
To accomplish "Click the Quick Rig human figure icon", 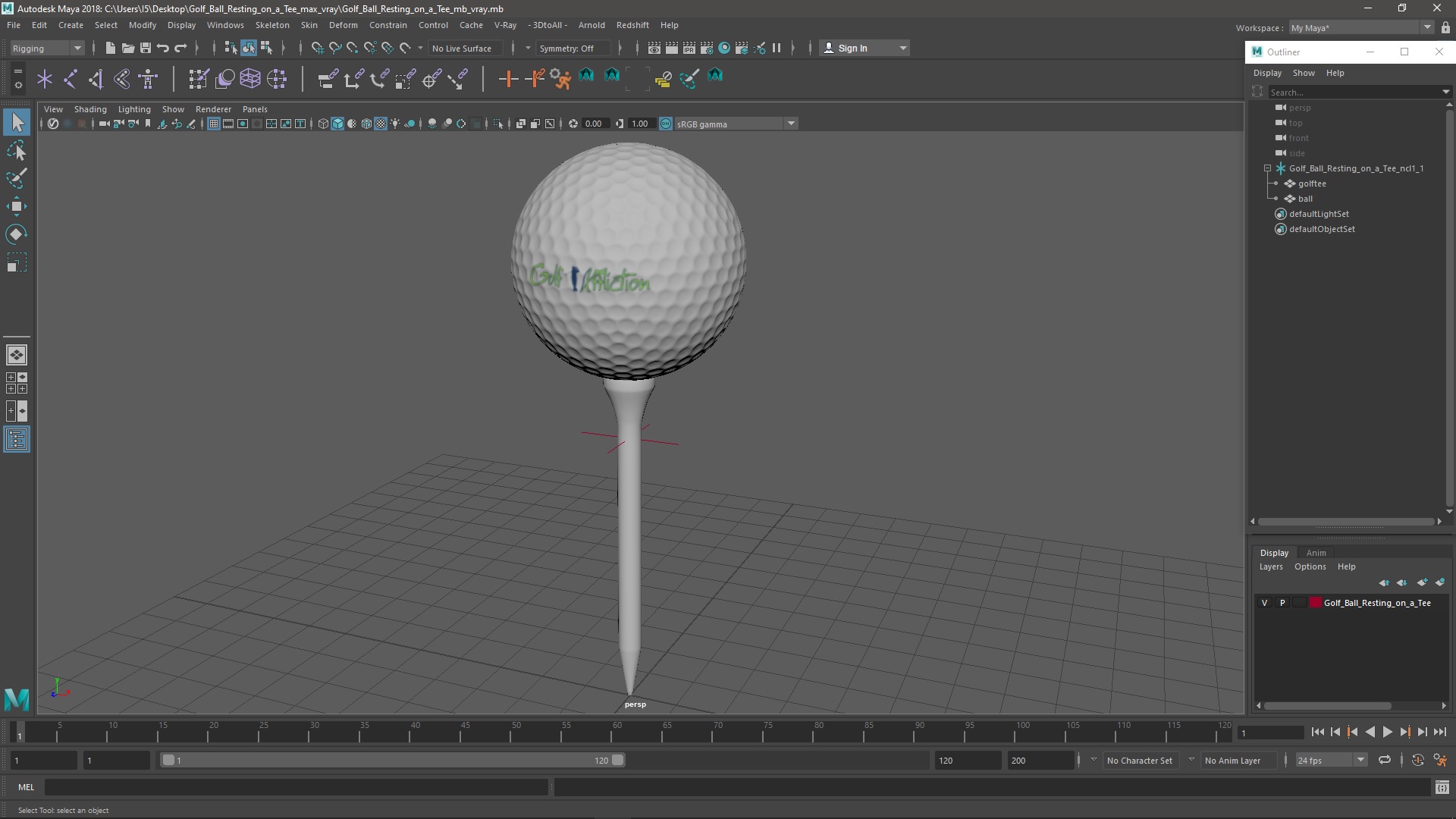I will [x=149, y=79].
